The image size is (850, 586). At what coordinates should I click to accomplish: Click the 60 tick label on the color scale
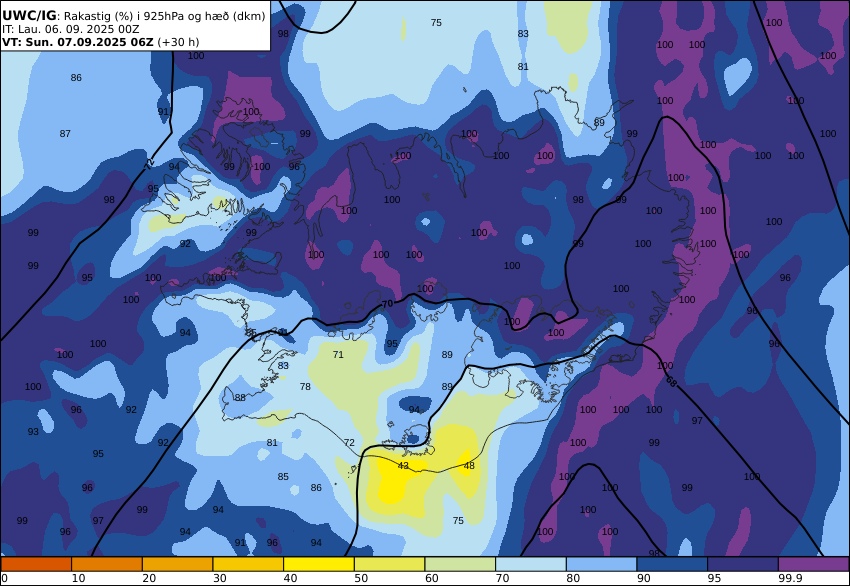click(432, 578)
